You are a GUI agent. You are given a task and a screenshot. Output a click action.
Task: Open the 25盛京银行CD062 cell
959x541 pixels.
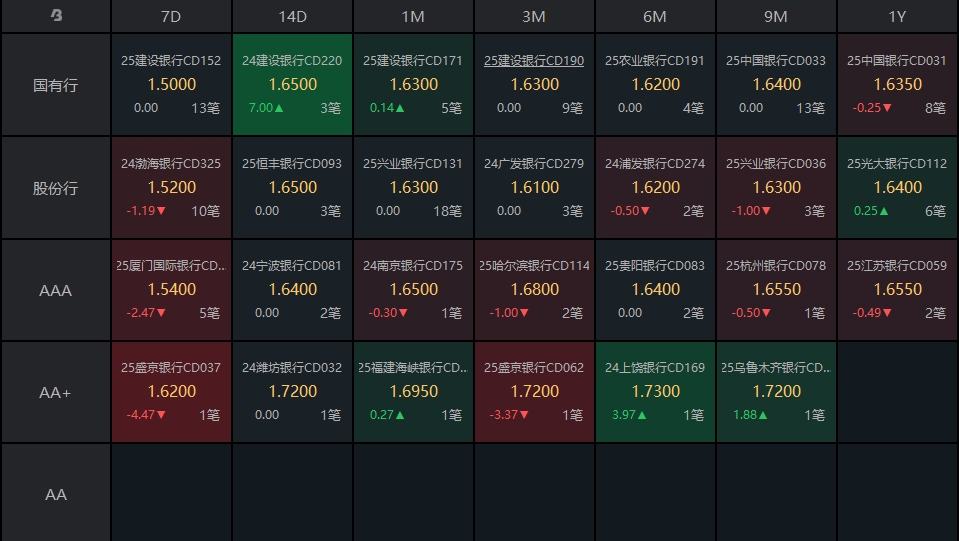pos(534,392)
